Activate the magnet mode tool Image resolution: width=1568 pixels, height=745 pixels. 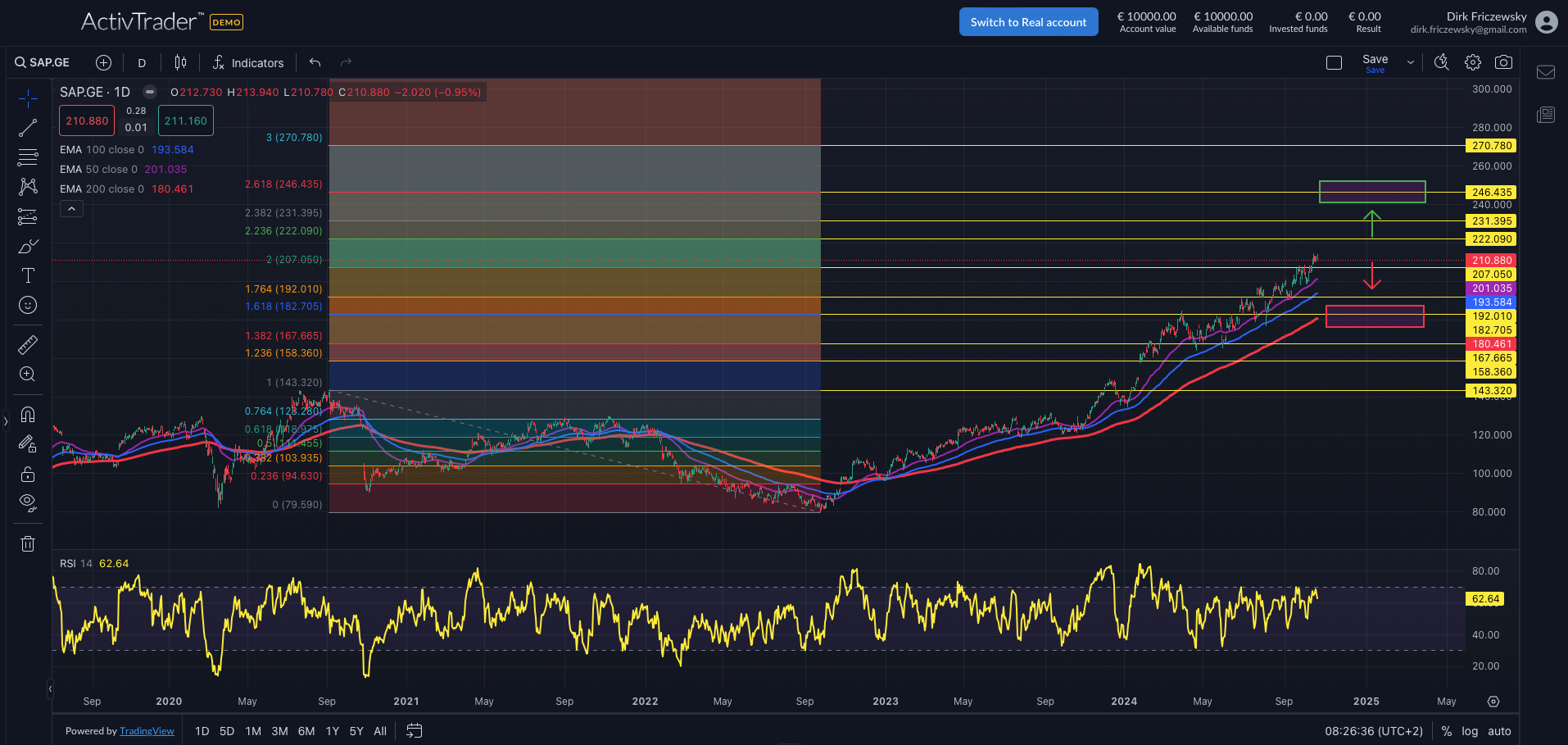pyautogui.click(x=28, y=414)
